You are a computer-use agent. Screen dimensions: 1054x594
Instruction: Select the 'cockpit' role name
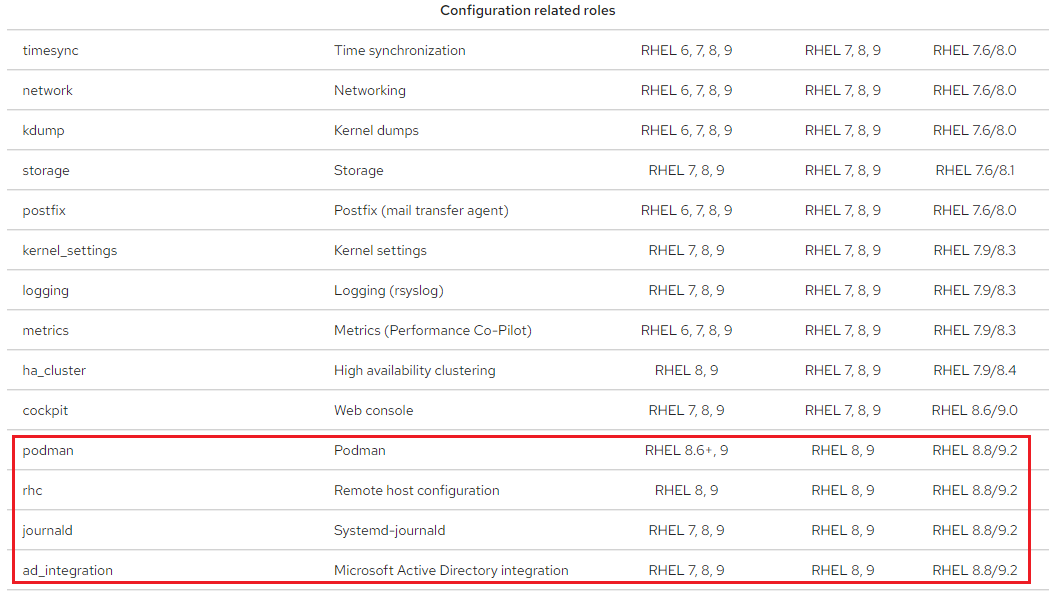45,410
